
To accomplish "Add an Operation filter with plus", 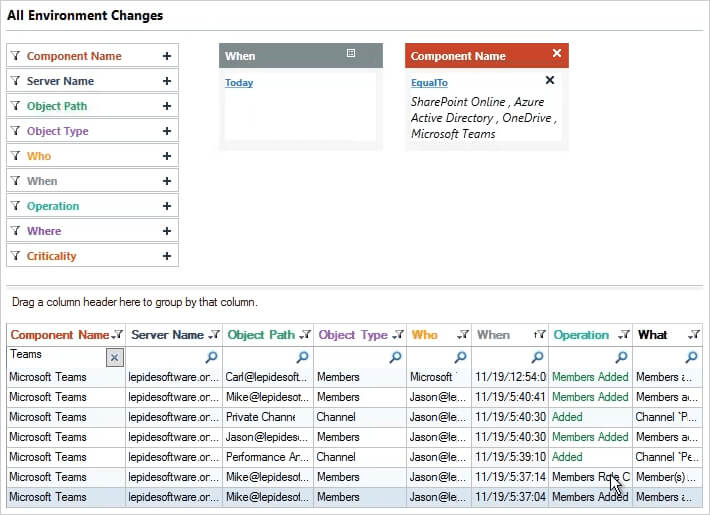I will [167, 206].
